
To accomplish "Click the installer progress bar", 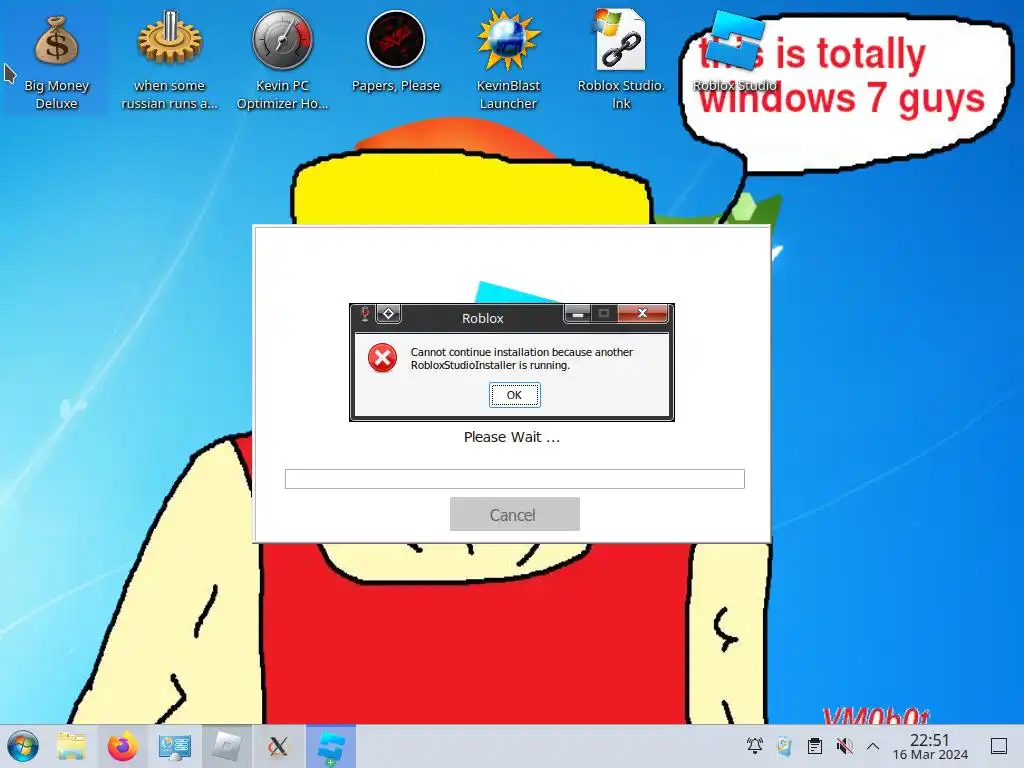I will (515, 479).
